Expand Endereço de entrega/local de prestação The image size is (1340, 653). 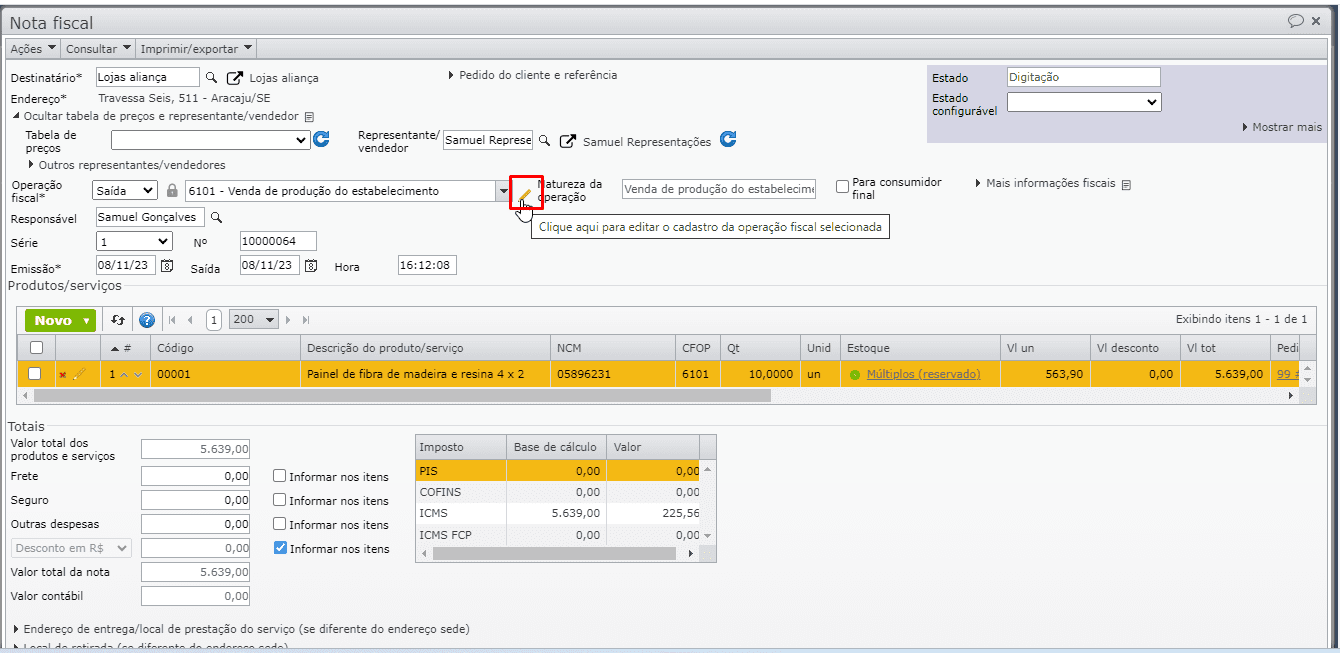coord(243,629)
